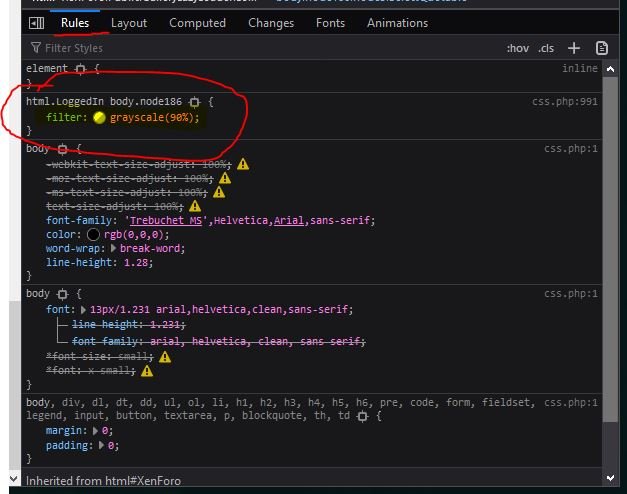Click the rules pane vertical scrollbar thumb
The height and width of the screenshot is (494, 627).
[610, 249]
